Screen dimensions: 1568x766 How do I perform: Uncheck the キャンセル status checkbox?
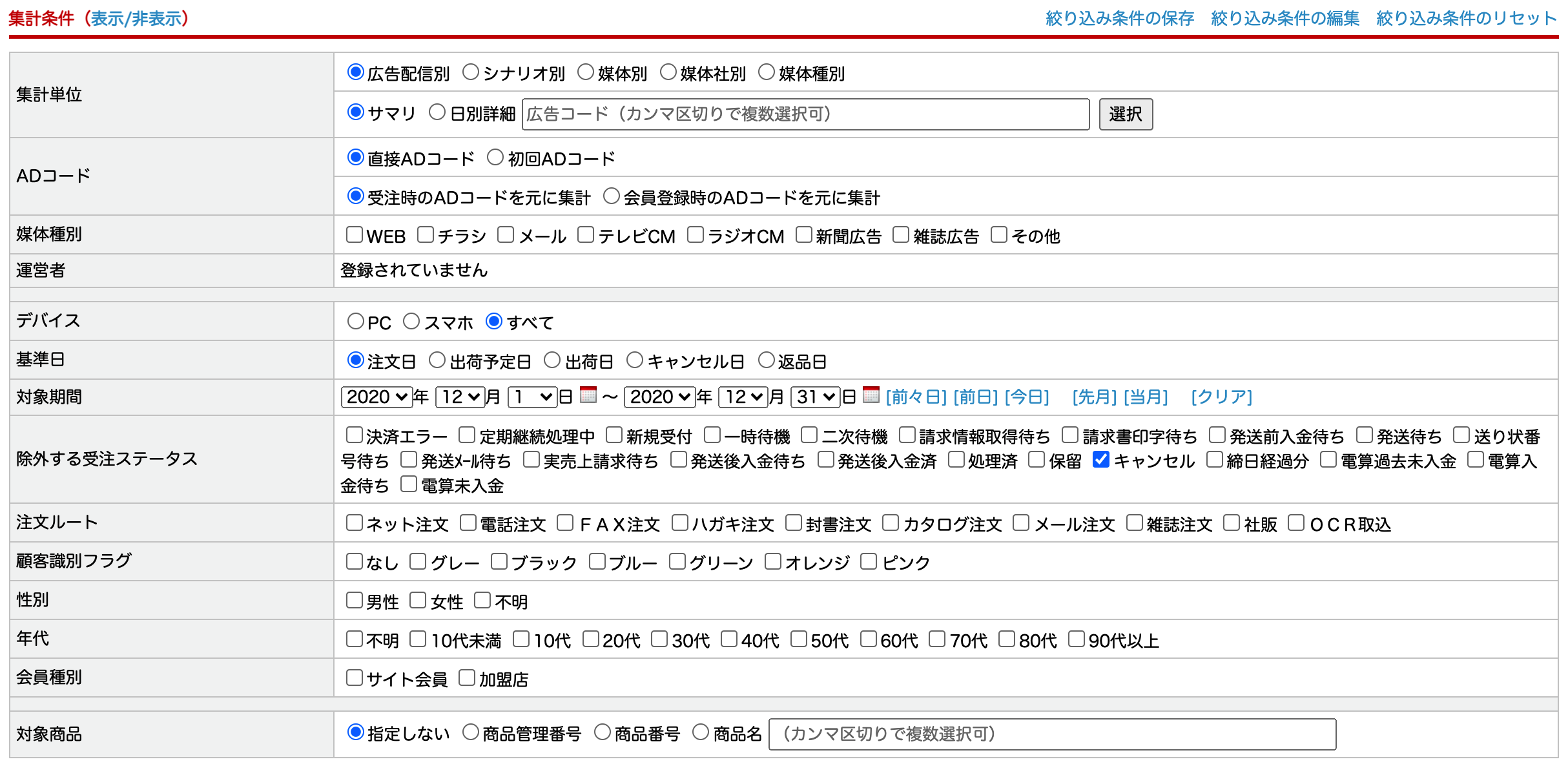tap(1100, 460)
